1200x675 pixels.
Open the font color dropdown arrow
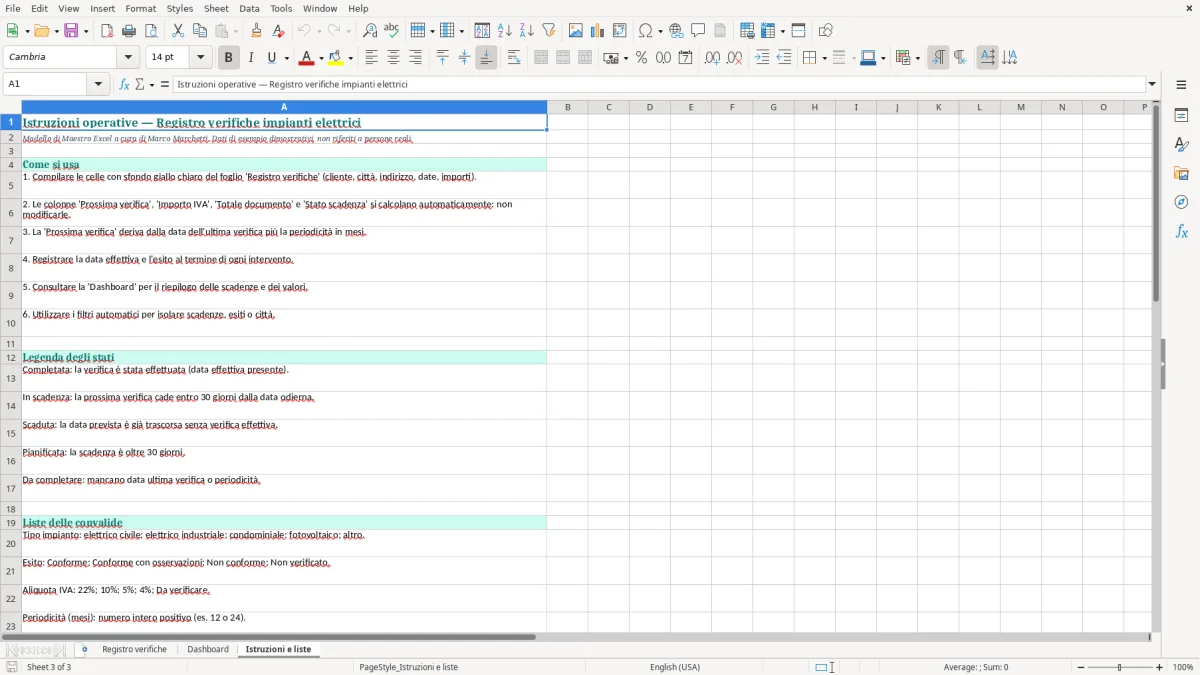(x=321, y=58)
